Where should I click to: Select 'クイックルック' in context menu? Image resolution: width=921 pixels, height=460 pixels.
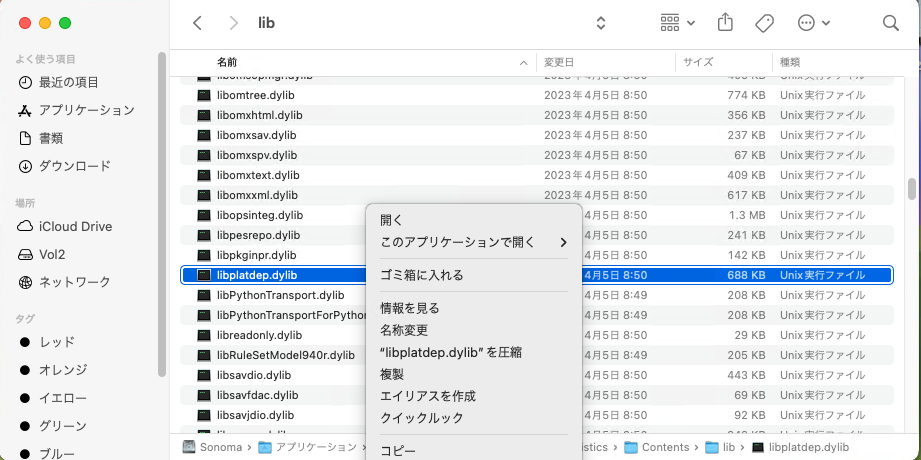[421, 418]
